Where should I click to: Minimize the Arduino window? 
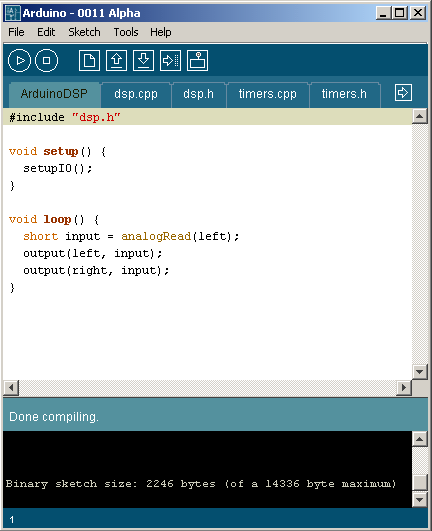click(383, 13)
